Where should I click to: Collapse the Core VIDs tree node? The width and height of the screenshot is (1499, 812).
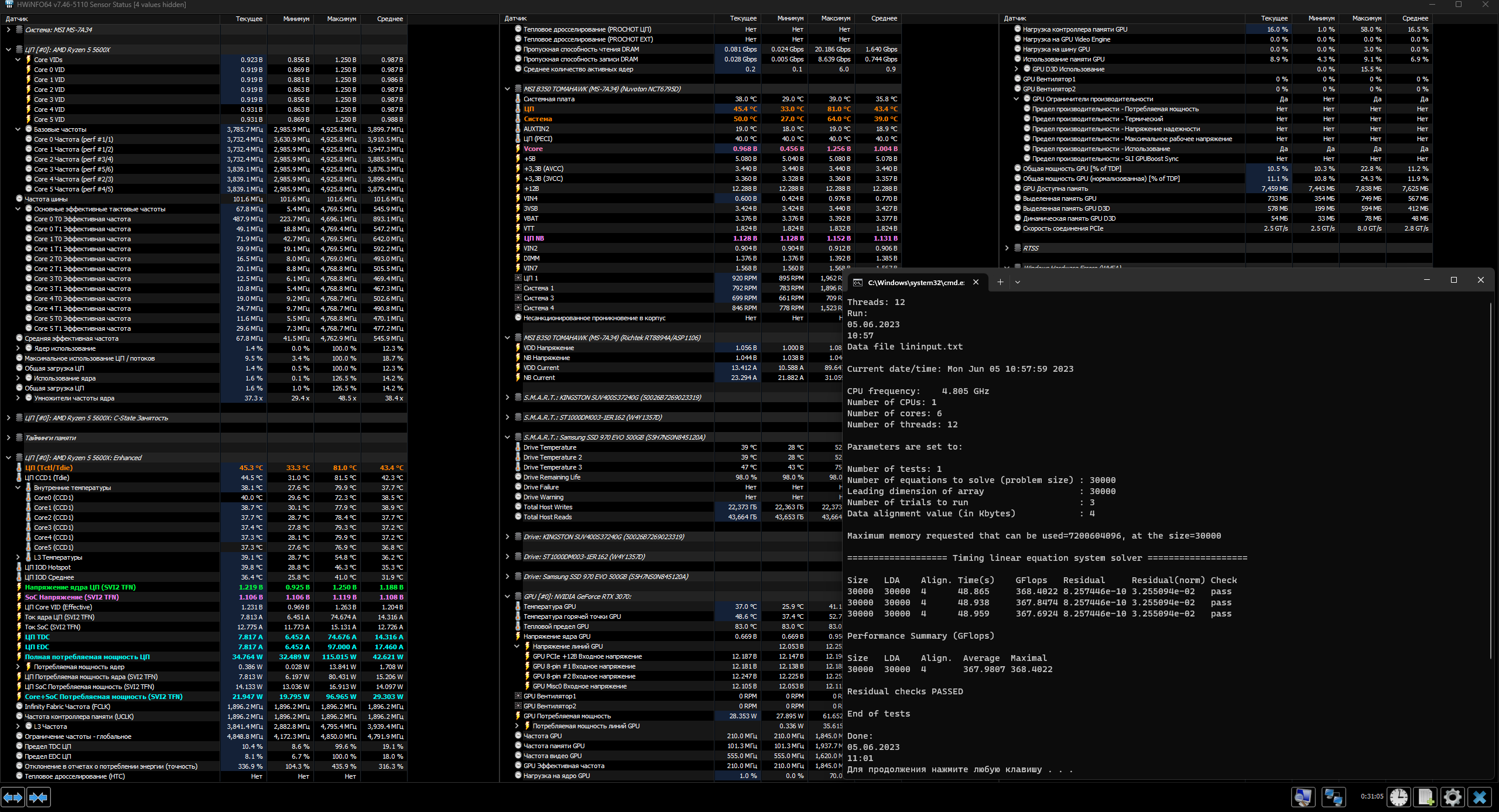coord(18,60)
